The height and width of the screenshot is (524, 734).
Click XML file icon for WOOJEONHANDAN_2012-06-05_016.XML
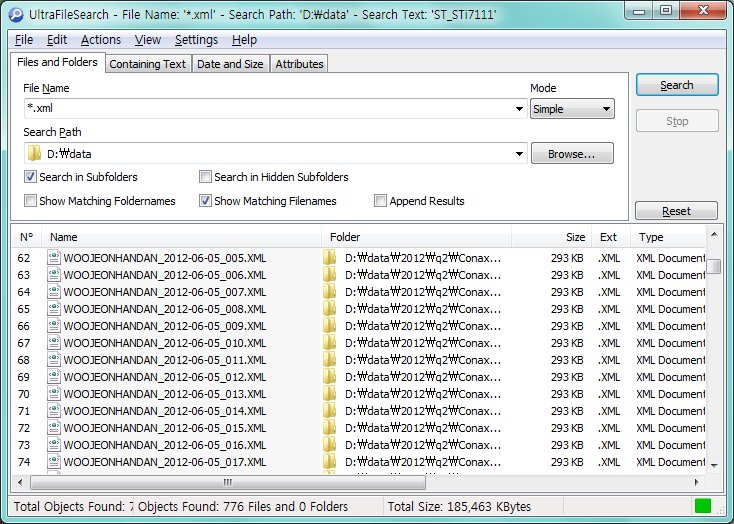click(x=54, y=445)
